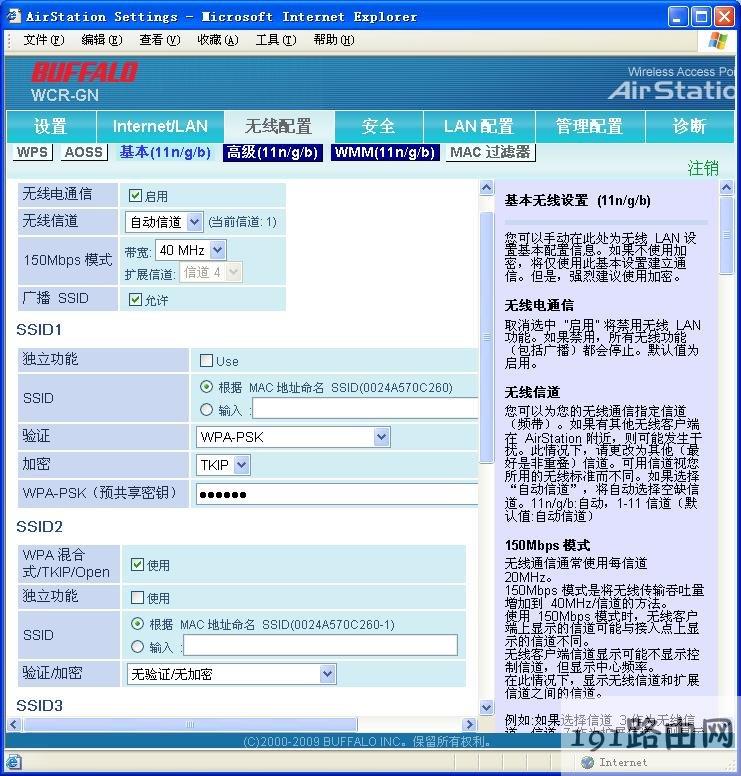This screenshot has width=741, height=776.
Task: Open the 收藏(A) menu
Action: (218, 40)
